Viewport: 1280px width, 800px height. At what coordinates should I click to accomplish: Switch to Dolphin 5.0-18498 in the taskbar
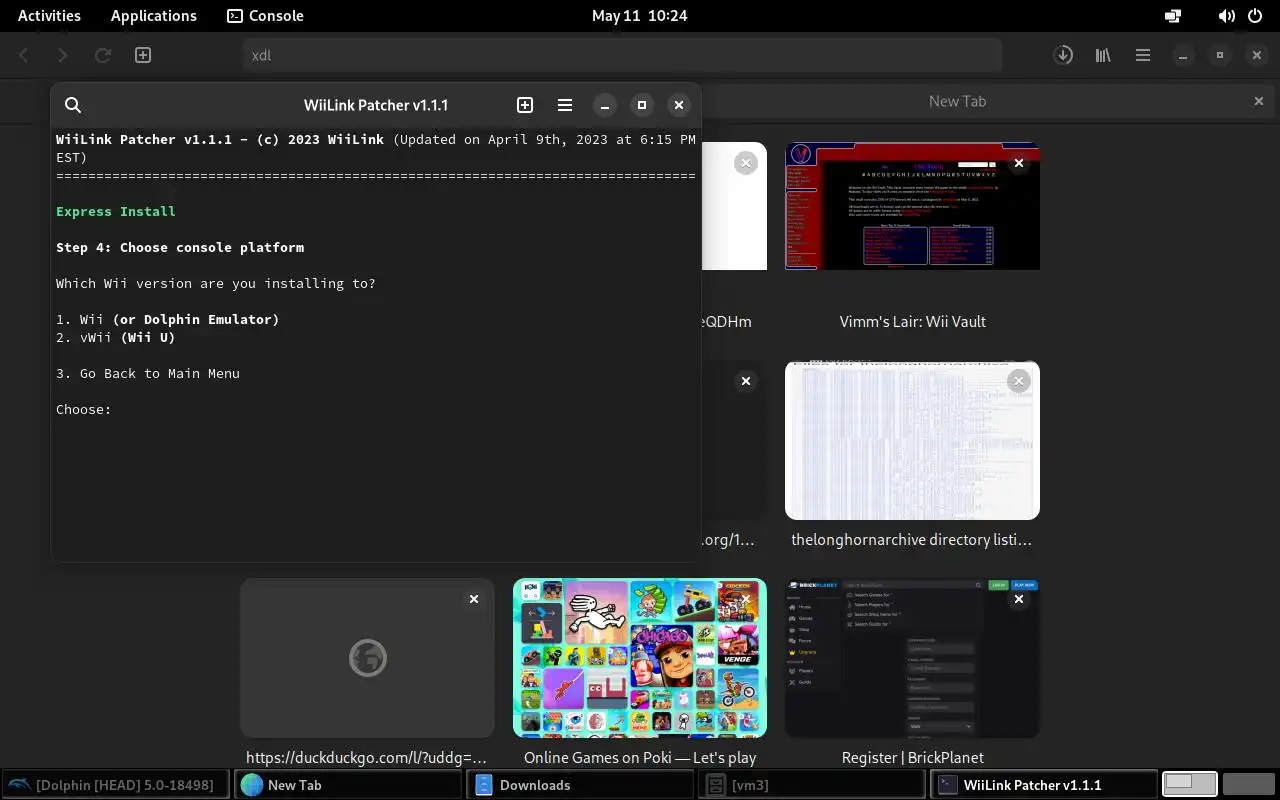116,785
